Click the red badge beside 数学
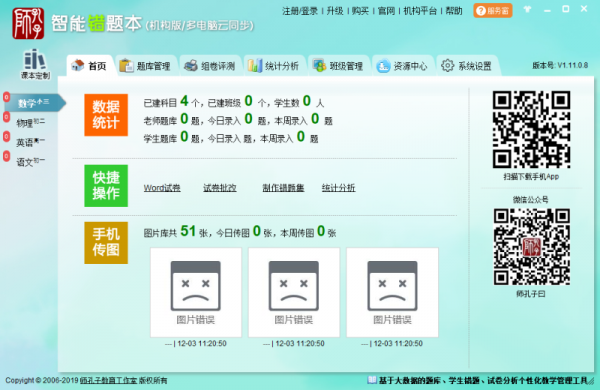The height and width of the screenshot is (390, 600). [7, 97]
